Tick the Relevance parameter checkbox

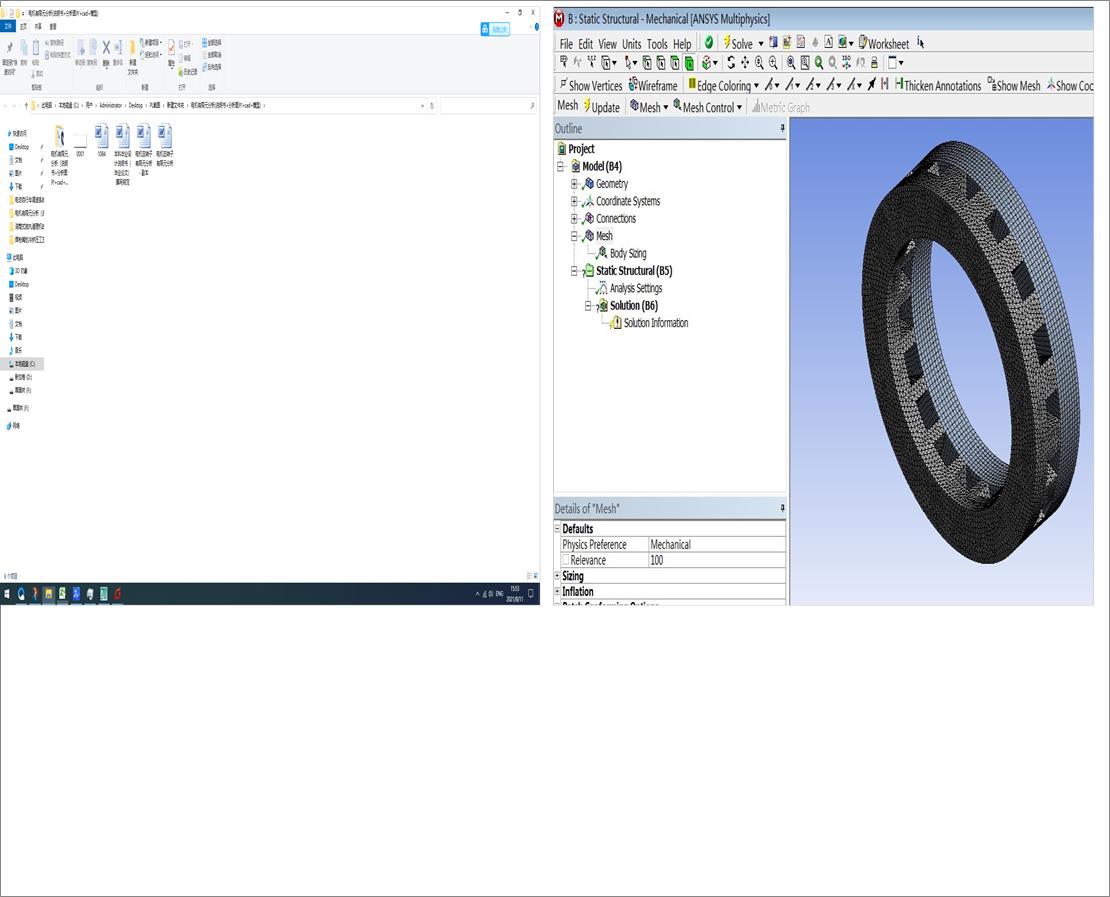566,560
